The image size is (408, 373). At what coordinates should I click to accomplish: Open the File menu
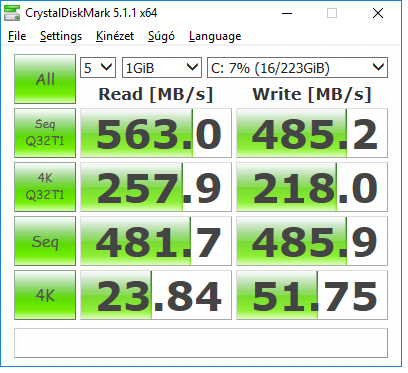(17, 36)
